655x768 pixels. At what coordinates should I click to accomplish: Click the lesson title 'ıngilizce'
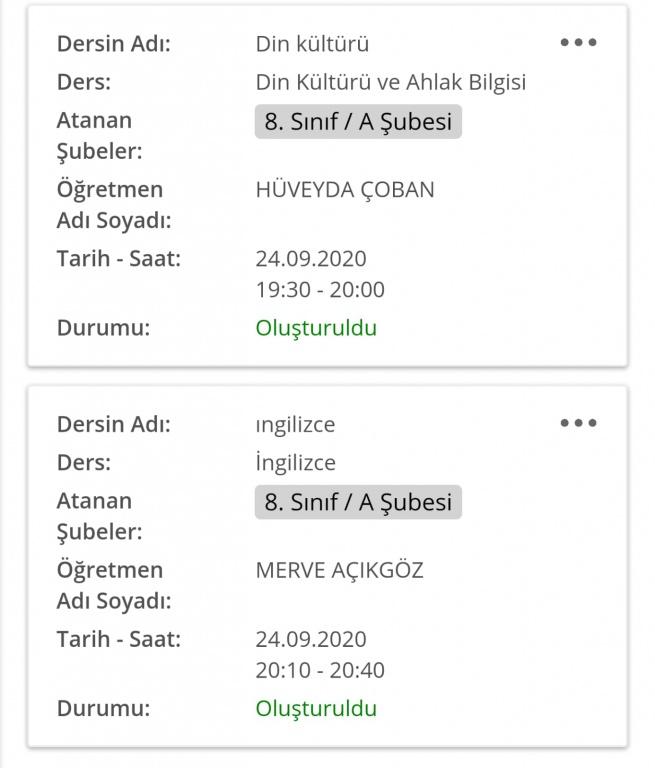295,424
